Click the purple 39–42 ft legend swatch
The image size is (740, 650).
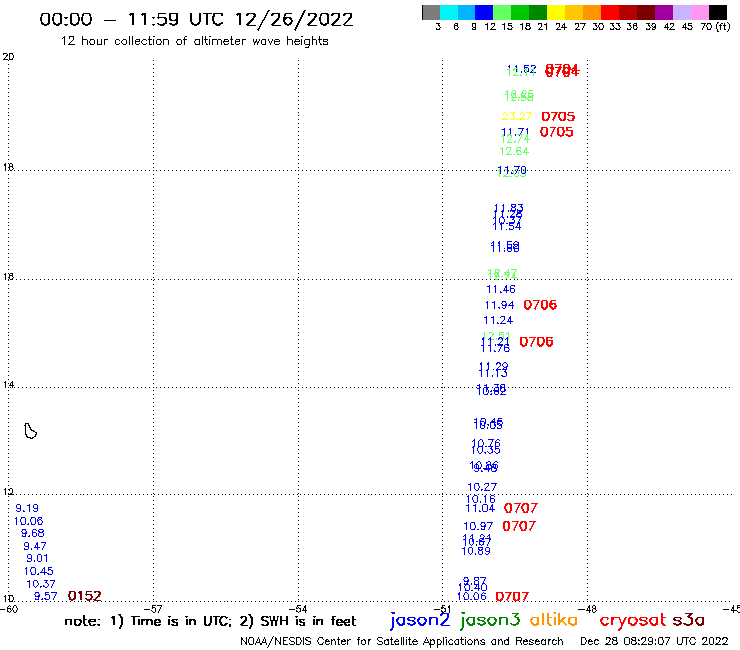pyautogui.click(x=663, y=12)
